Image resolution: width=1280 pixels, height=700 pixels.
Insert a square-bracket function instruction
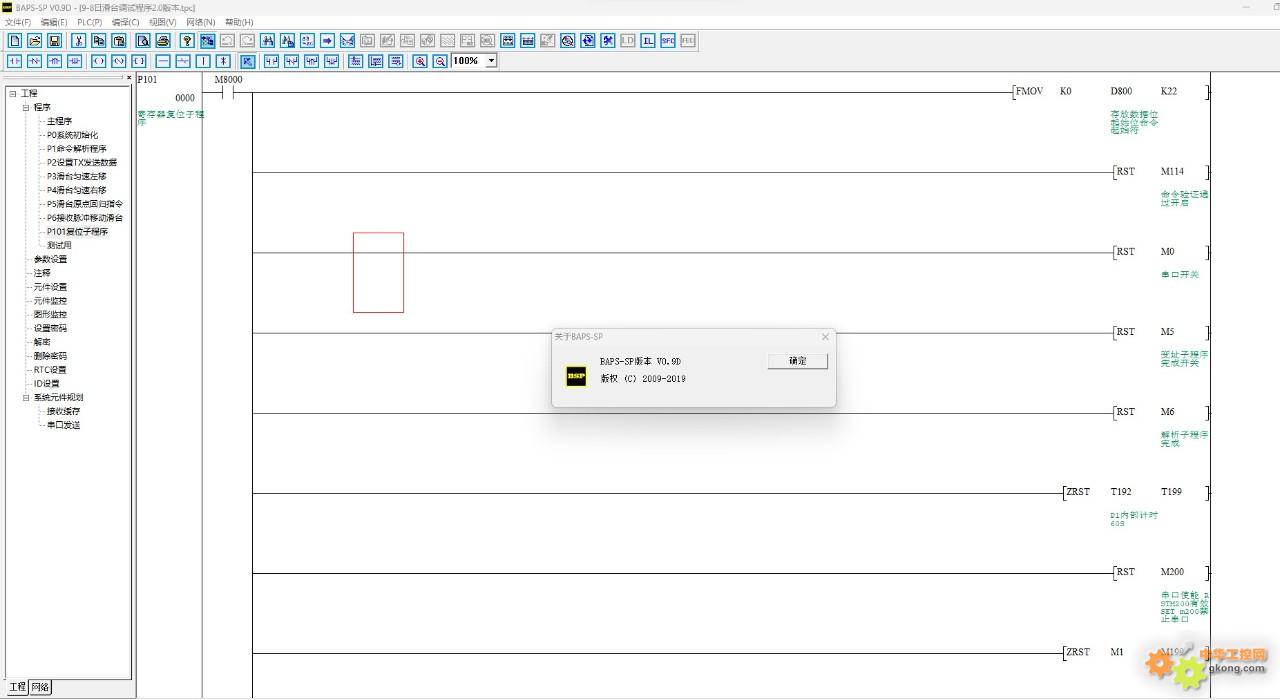pos(139,61)
